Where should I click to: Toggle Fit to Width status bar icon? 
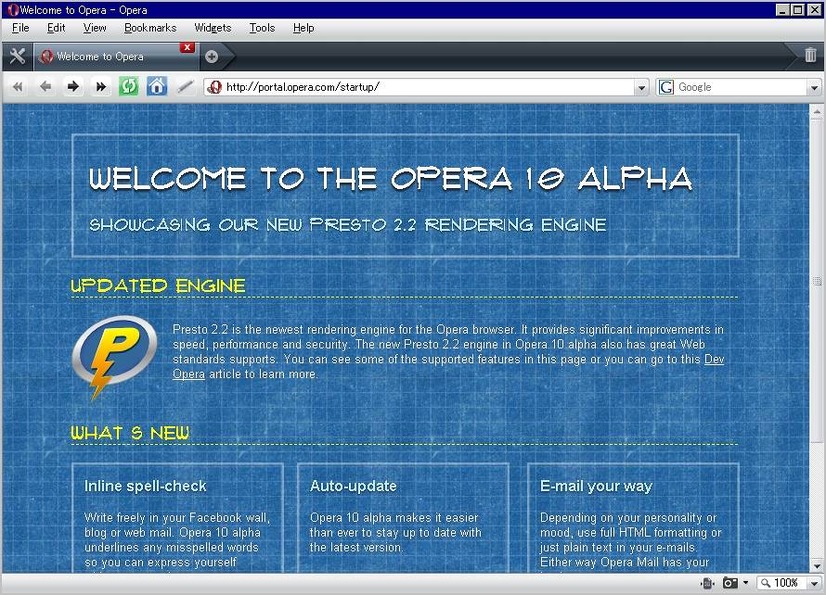[707, 583]
